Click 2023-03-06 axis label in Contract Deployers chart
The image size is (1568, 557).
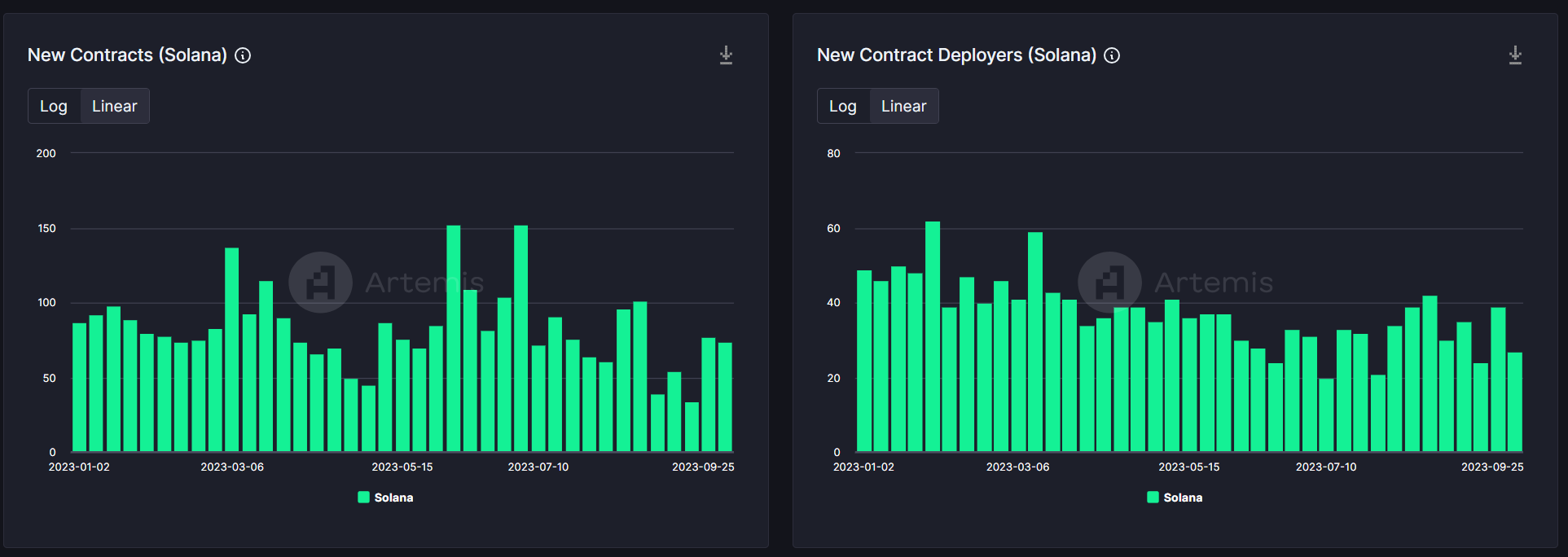point(1017,467)
